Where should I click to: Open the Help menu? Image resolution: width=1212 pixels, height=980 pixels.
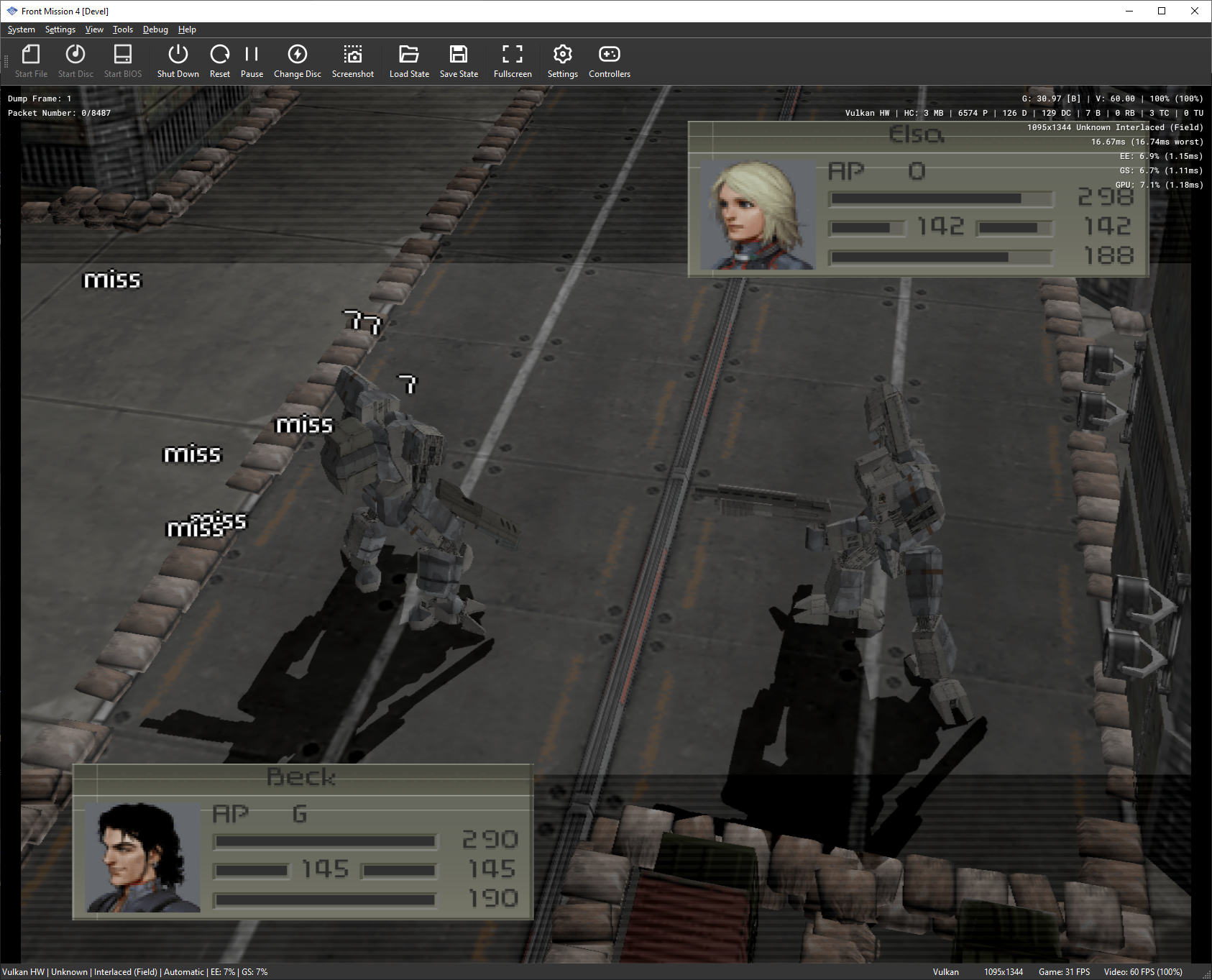[187, 29]
